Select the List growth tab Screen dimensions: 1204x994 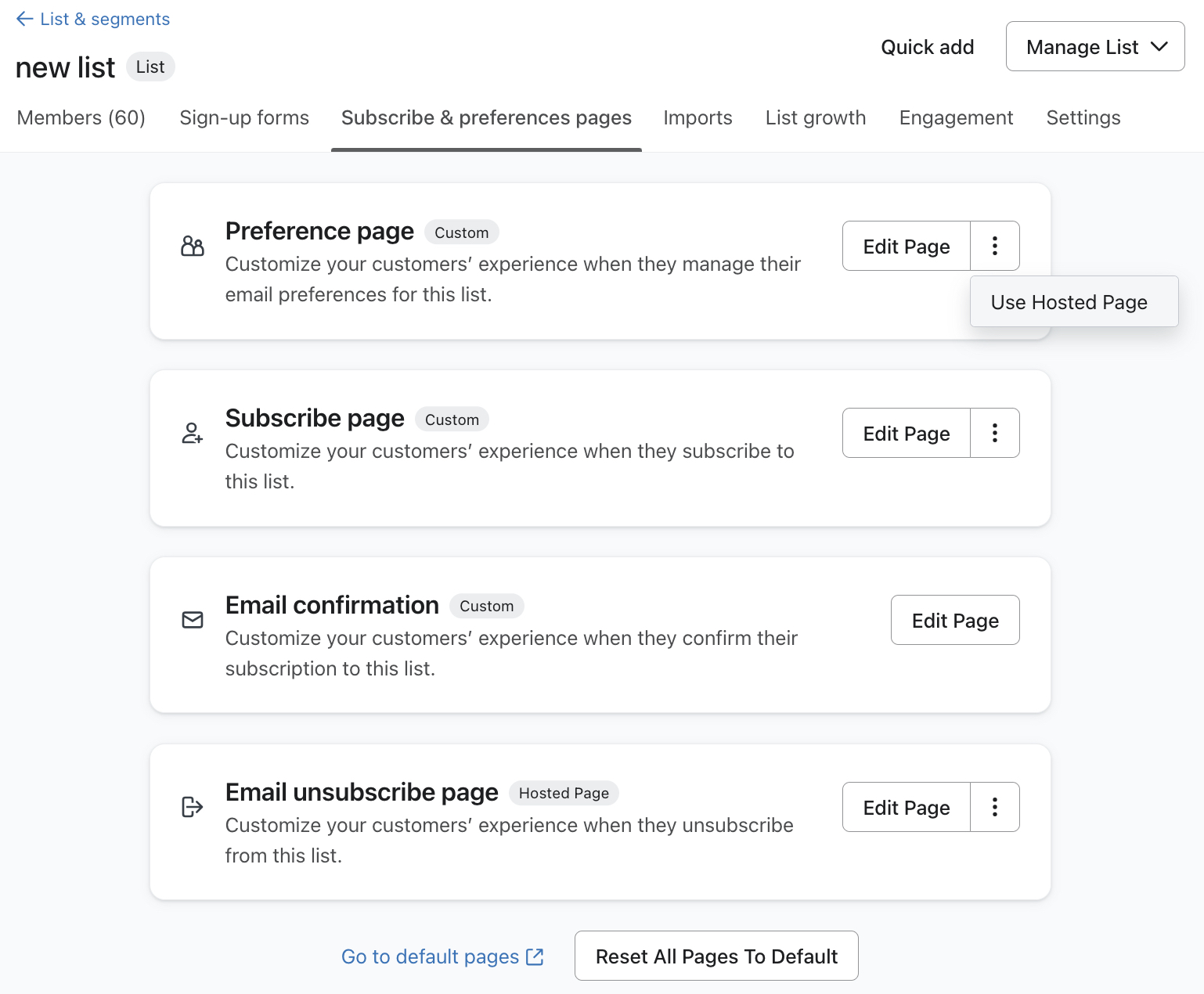tap(815, 117)
